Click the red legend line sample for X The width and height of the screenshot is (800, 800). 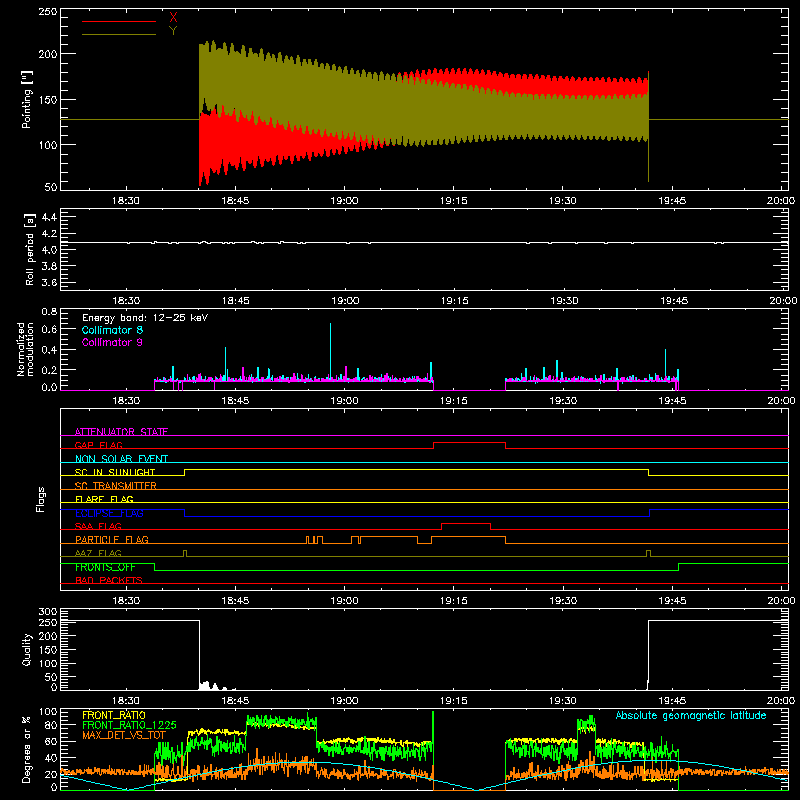coord(119,21)
